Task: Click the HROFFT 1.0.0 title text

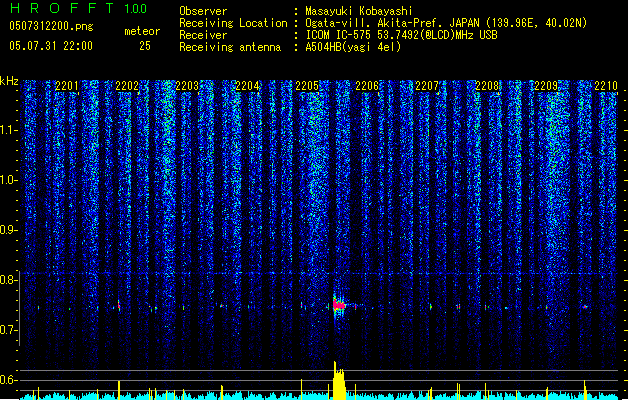Action: (79, 8)
